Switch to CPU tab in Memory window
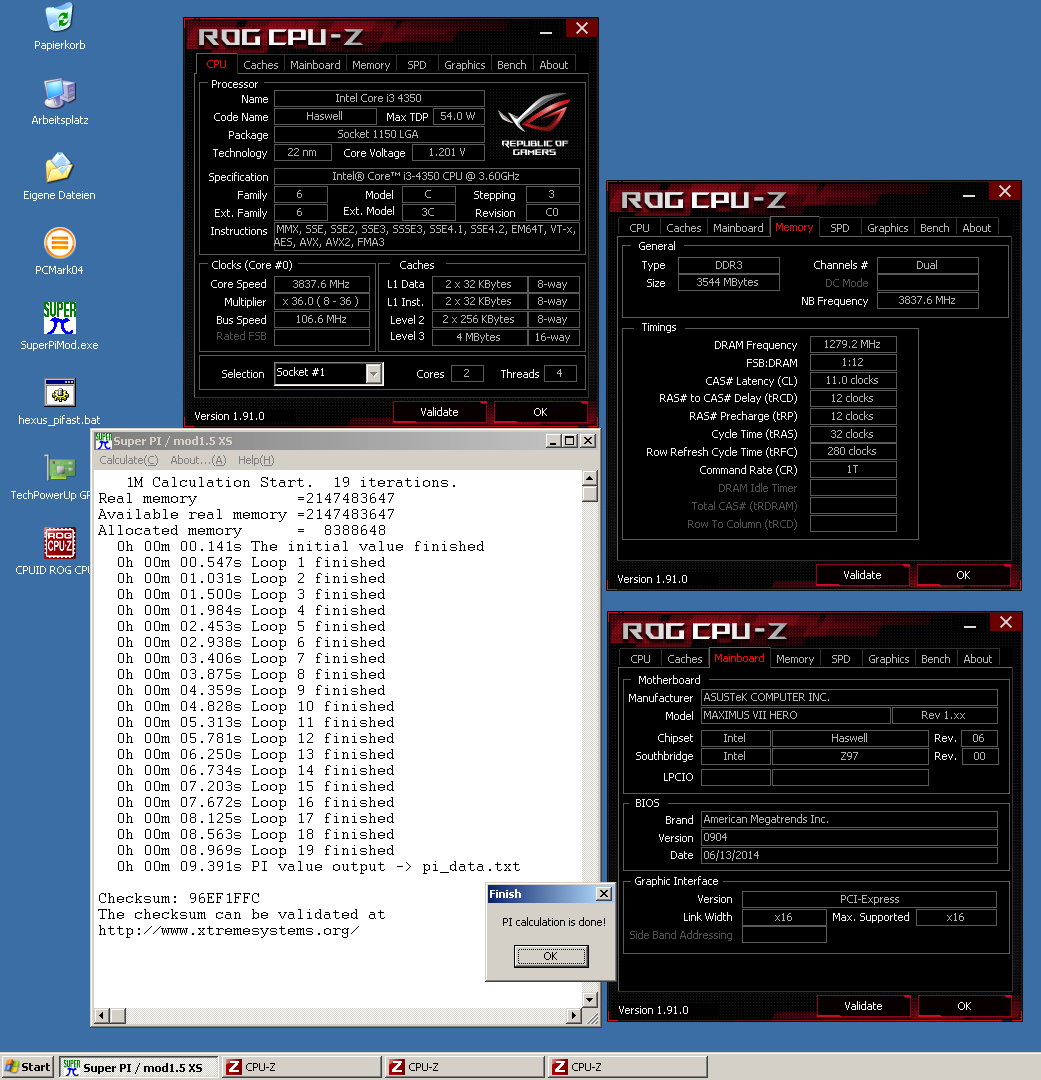This screenshot has height=1080, width=1041. (639, 228)
